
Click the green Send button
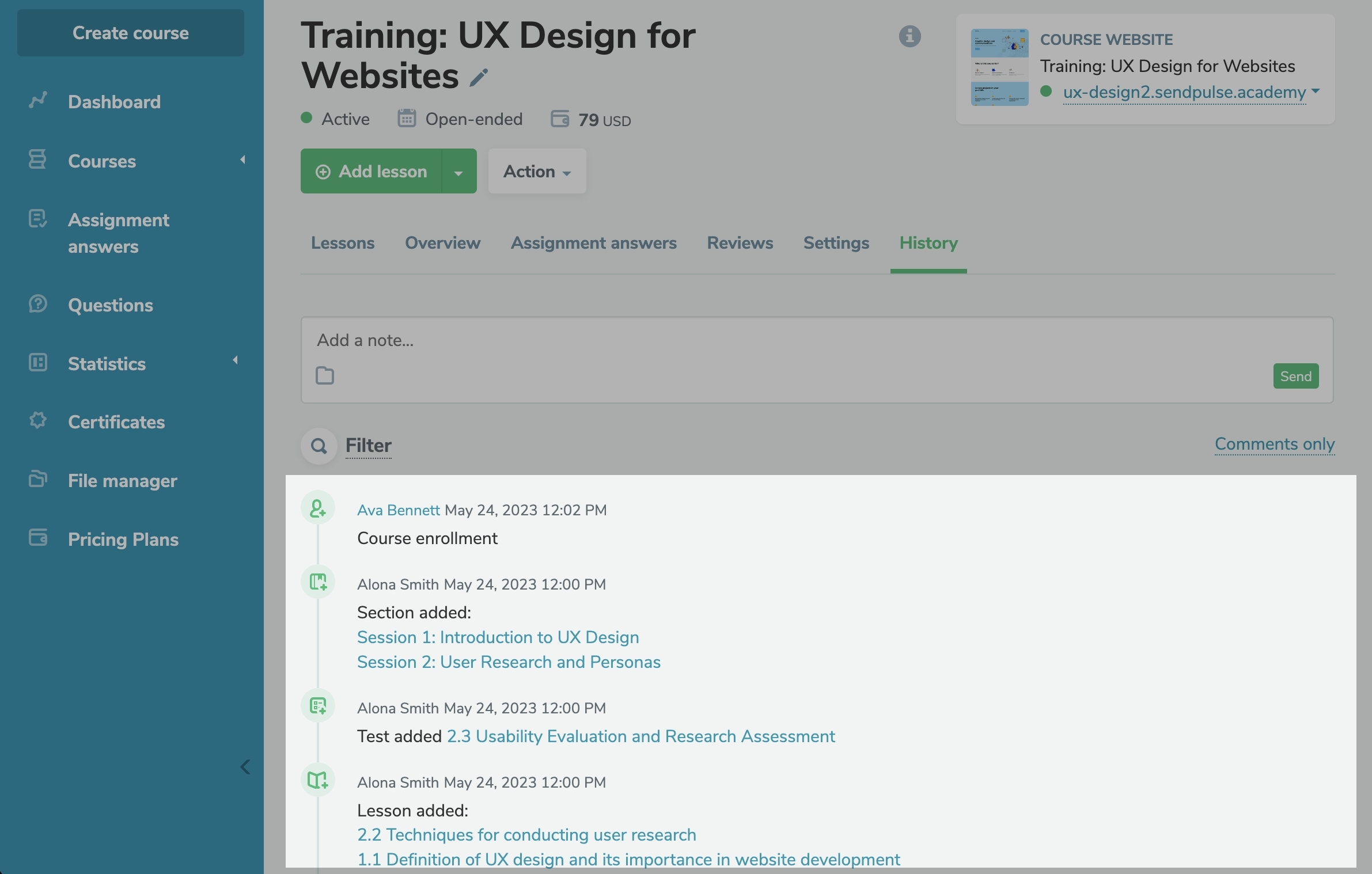point(1295,376)
